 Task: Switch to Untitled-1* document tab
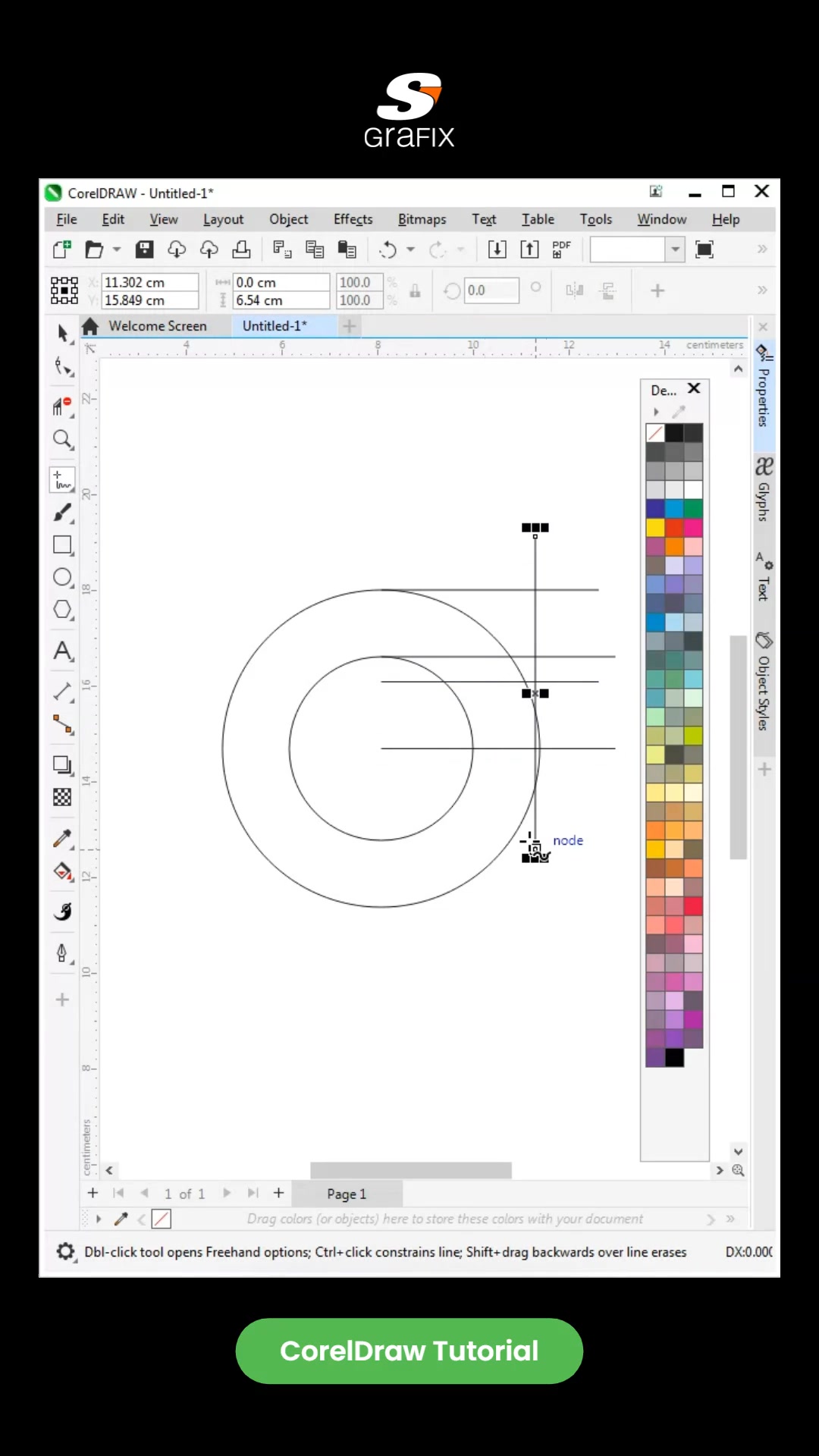pyautogui.click(x=275, y=326)
